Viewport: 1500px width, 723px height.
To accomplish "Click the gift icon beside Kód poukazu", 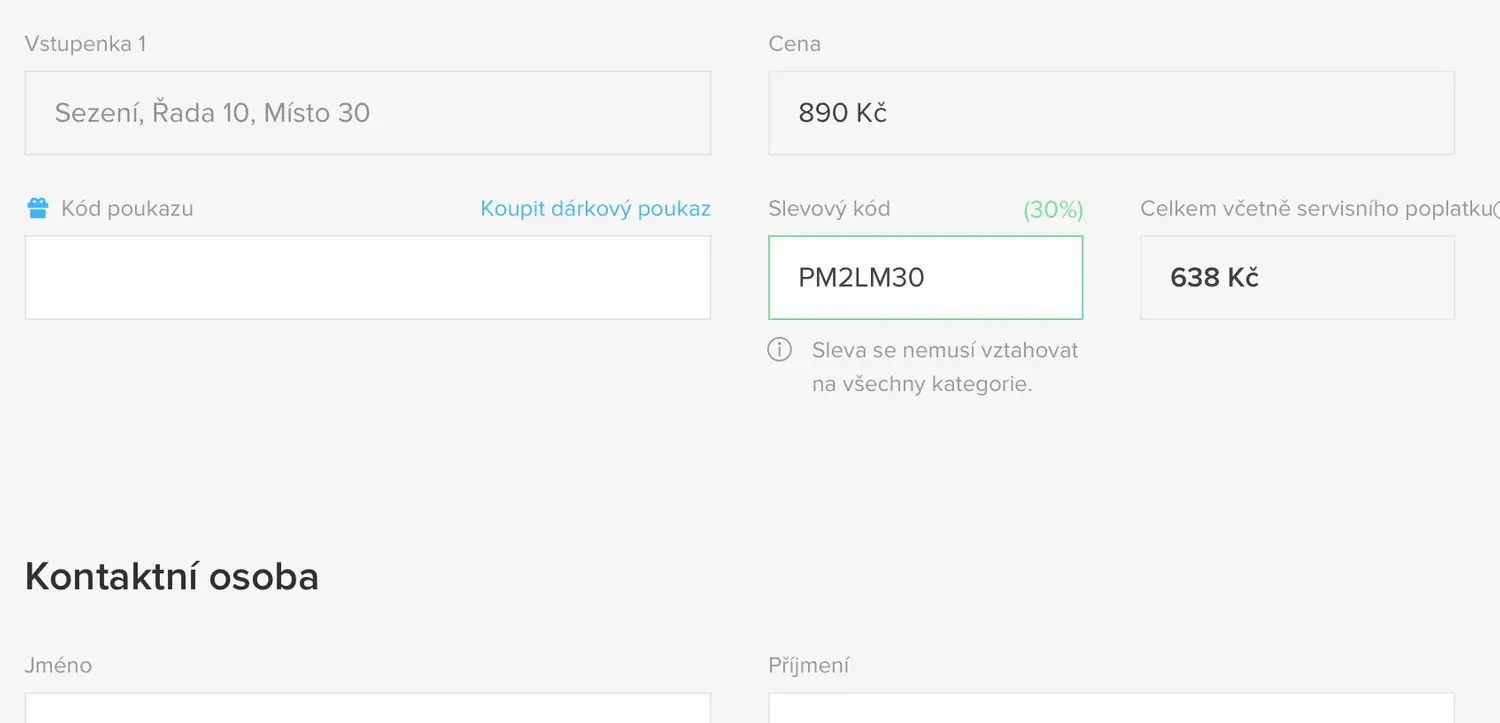I will point(37,208).
